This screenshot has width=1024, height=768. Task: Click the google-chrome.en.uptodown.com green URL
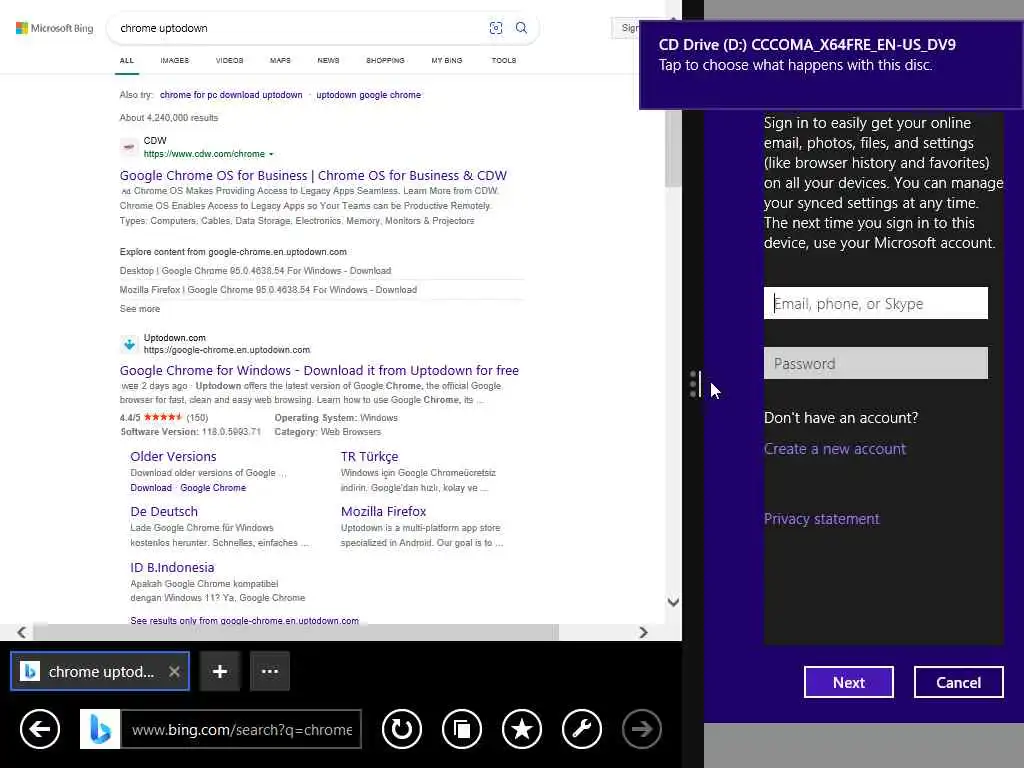[227, 350]
